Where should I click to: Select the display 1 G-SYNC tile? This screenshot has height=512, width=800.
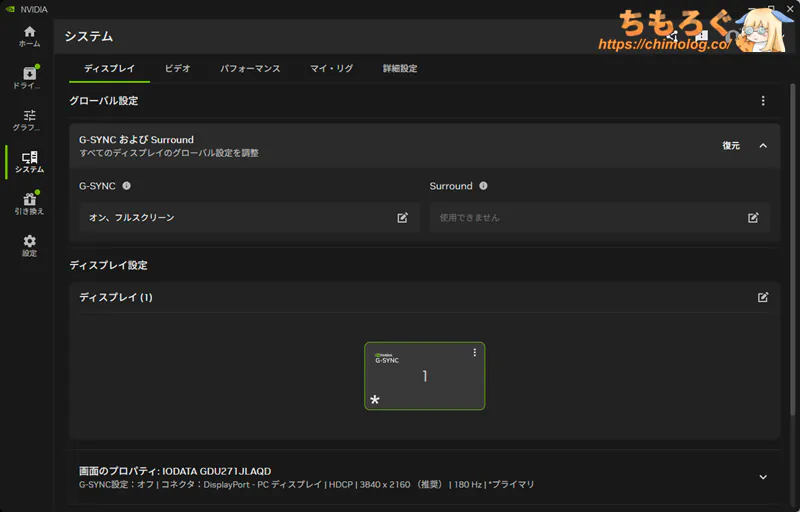pyautogui.click(x=424, y=378)
